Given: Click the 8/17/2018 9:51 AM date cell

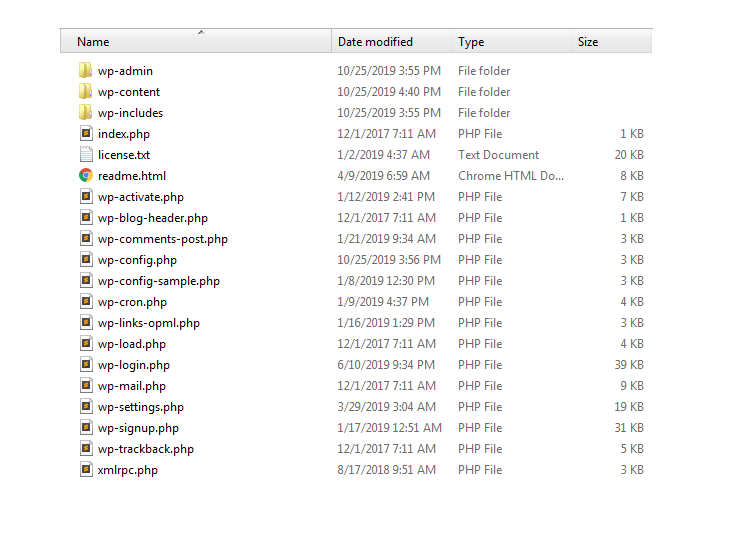Looking at the screenshot, I should point(386,471).
